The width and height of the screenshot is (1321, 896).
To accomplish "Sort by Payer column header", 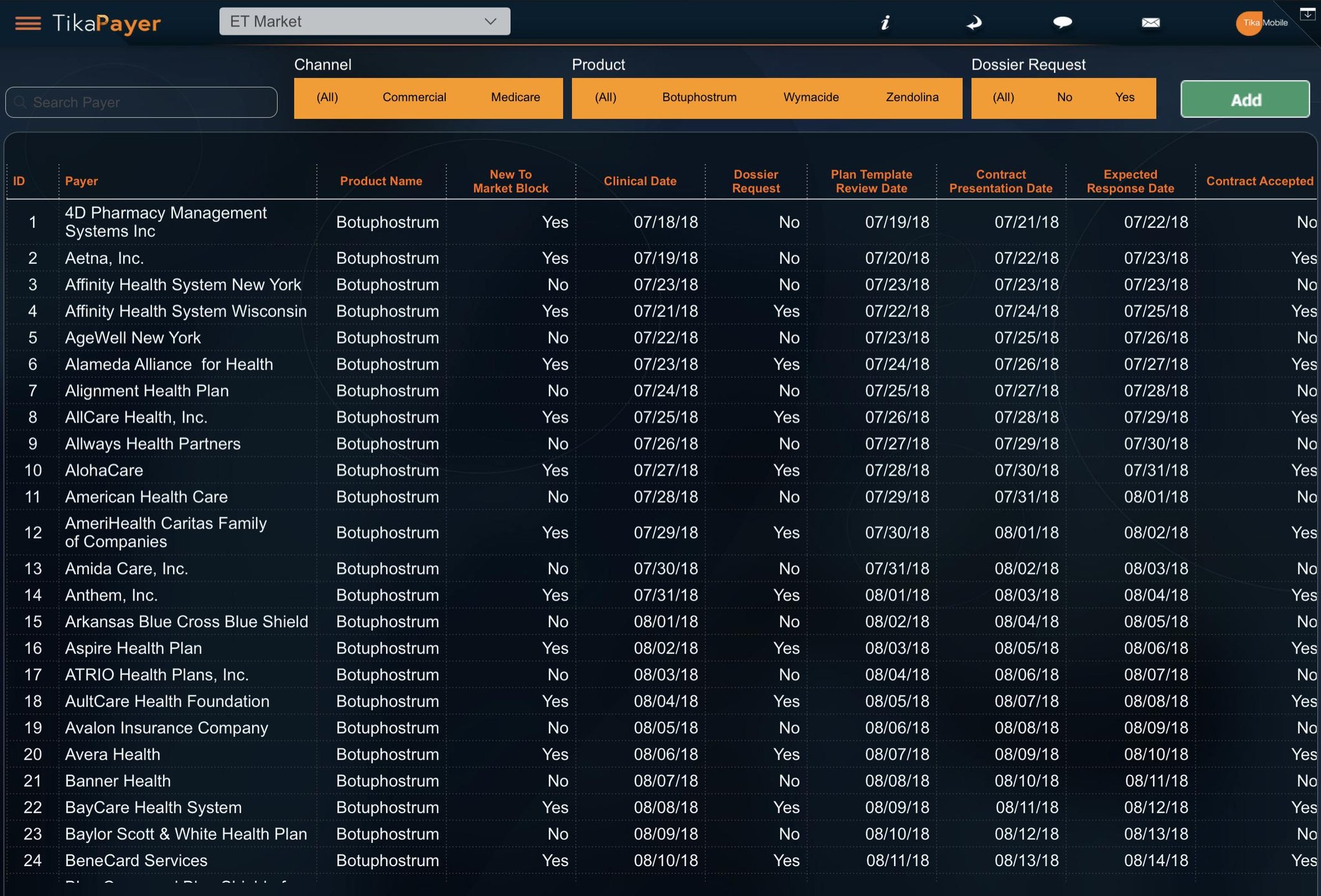I will coord(82,181).
